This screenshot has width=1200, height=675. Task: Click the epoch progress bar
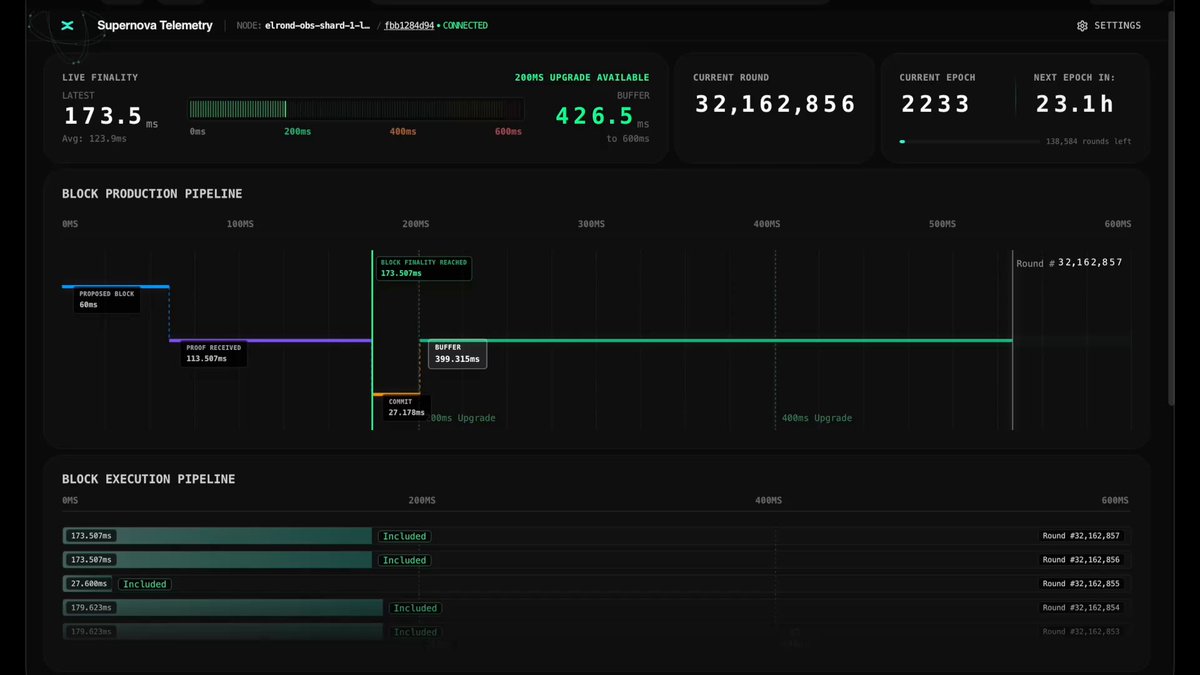pyautogui.click(x=969, y=142)
